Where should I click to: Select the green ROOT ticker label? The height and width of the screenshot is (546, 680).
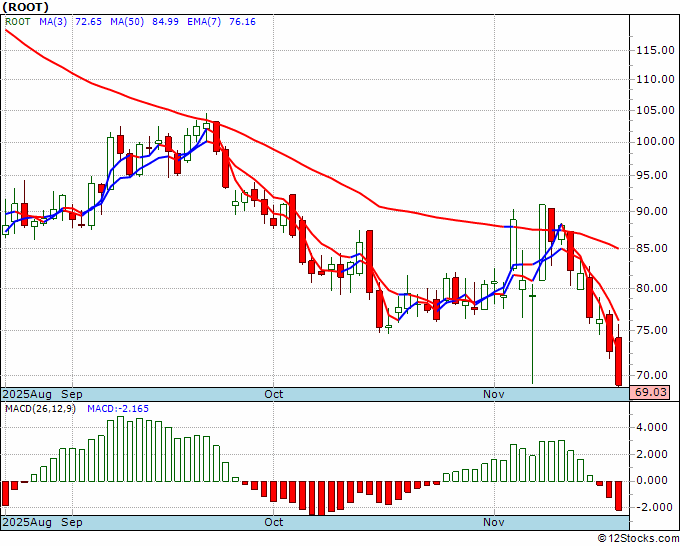pos(18,22)
